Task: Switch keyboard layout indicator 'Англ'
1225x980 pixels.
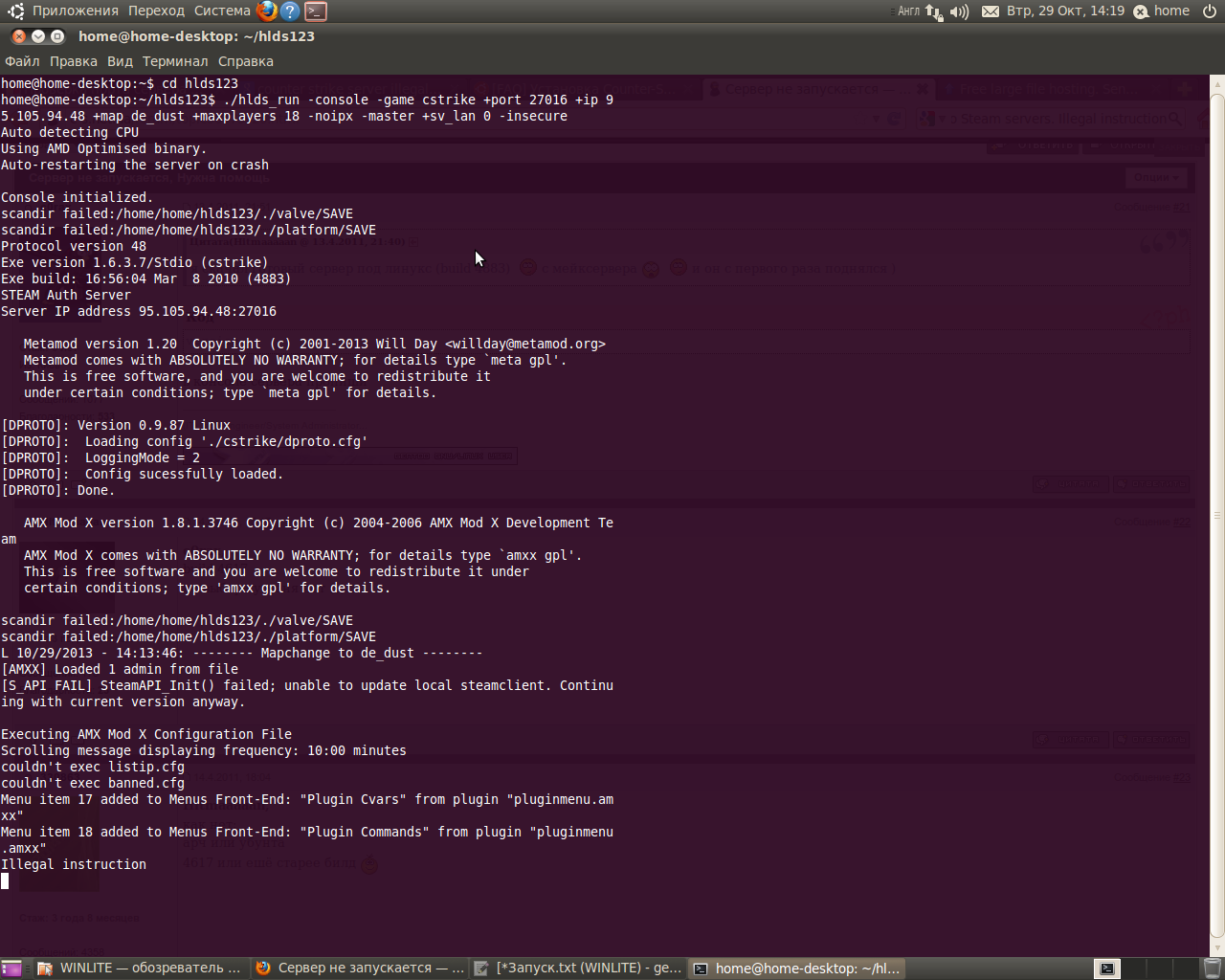Action: pyautogui.click(x=908, y=11)
